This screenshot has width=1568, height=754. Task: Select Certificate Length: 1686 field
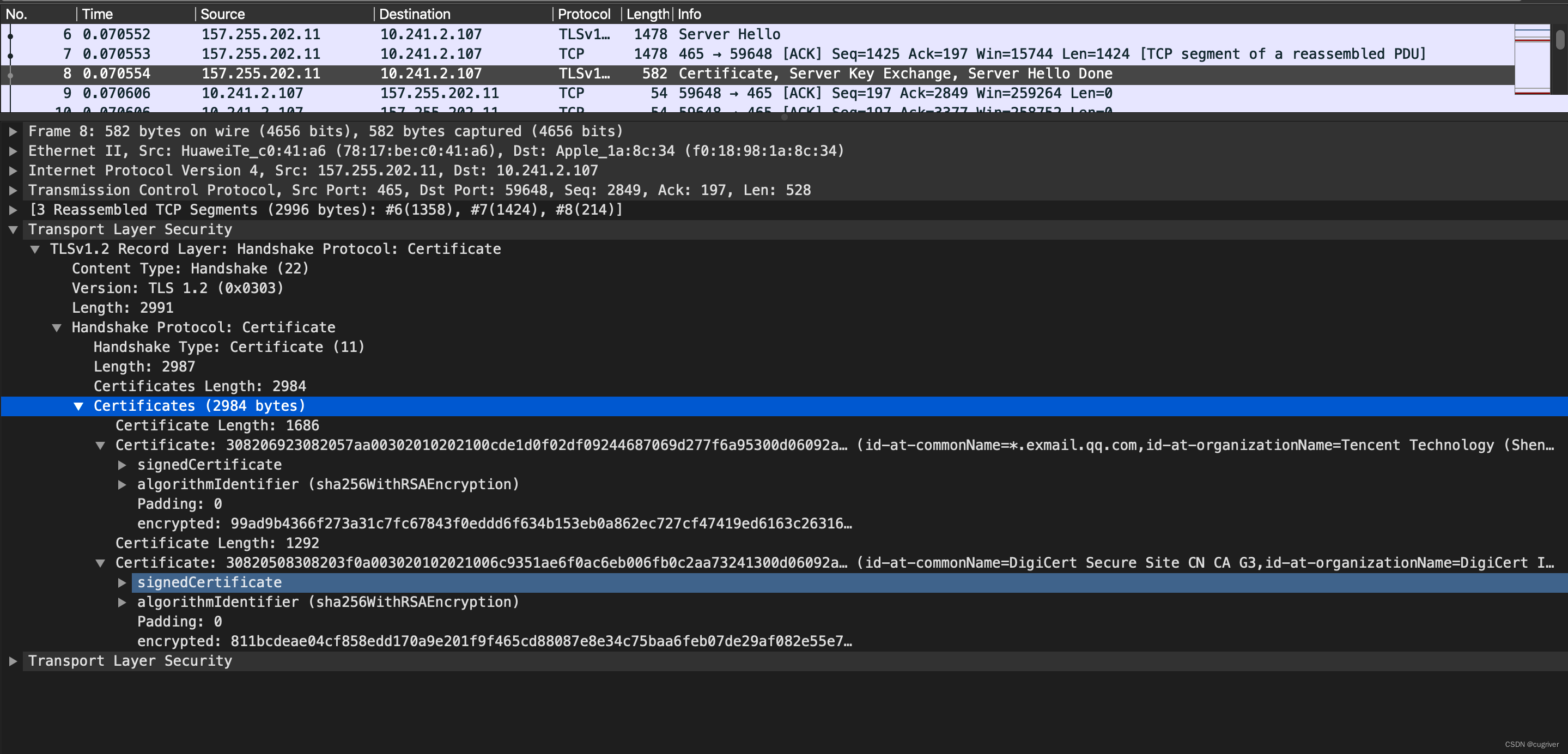pos(217,425)
